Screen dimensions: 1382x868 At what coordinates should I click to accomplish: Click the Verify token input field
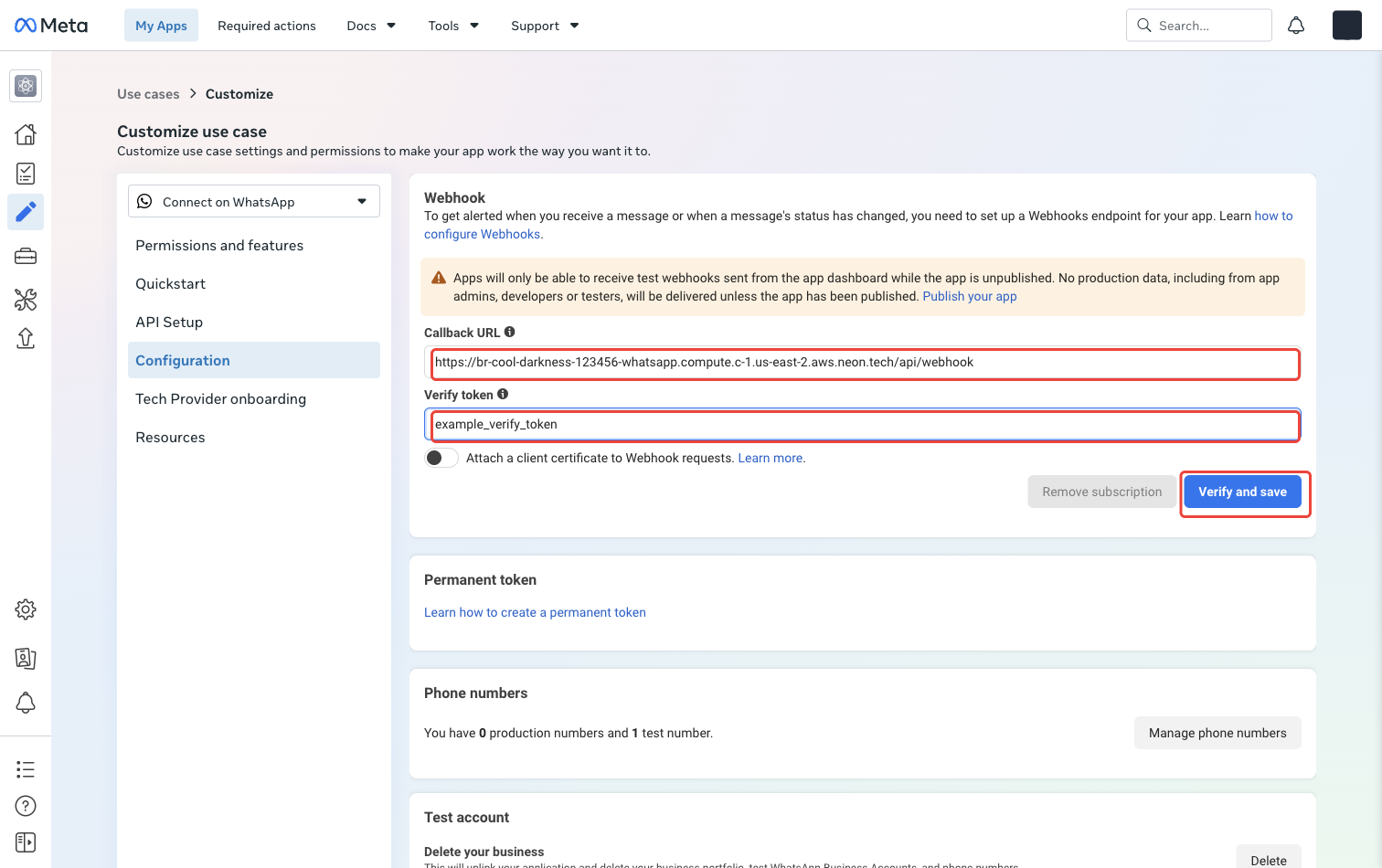863,425
